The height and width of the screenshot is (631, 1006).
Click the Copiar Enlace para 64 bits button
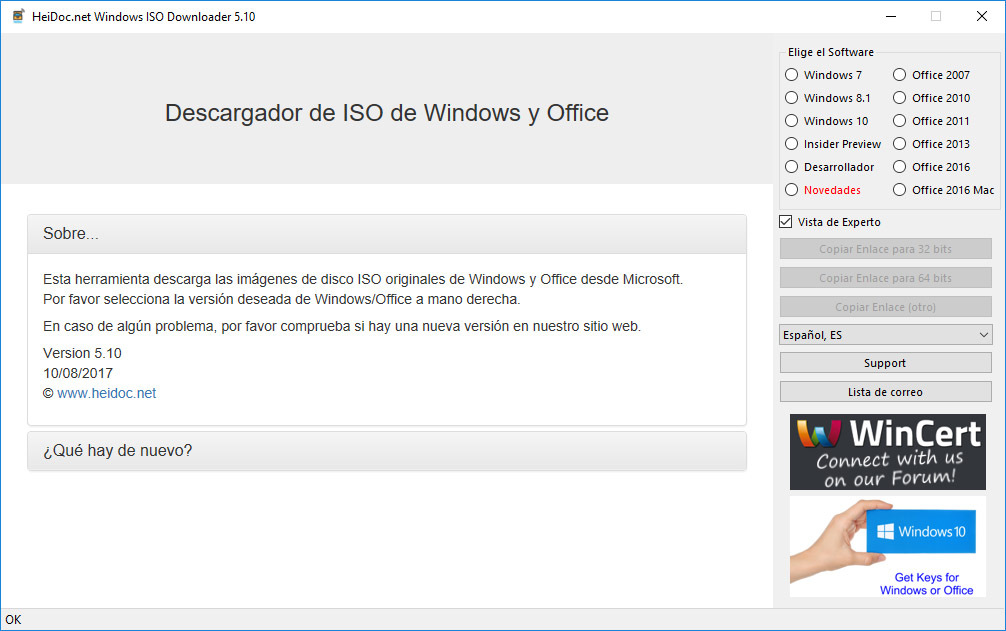pyautogui.click(x=886, y=277)
